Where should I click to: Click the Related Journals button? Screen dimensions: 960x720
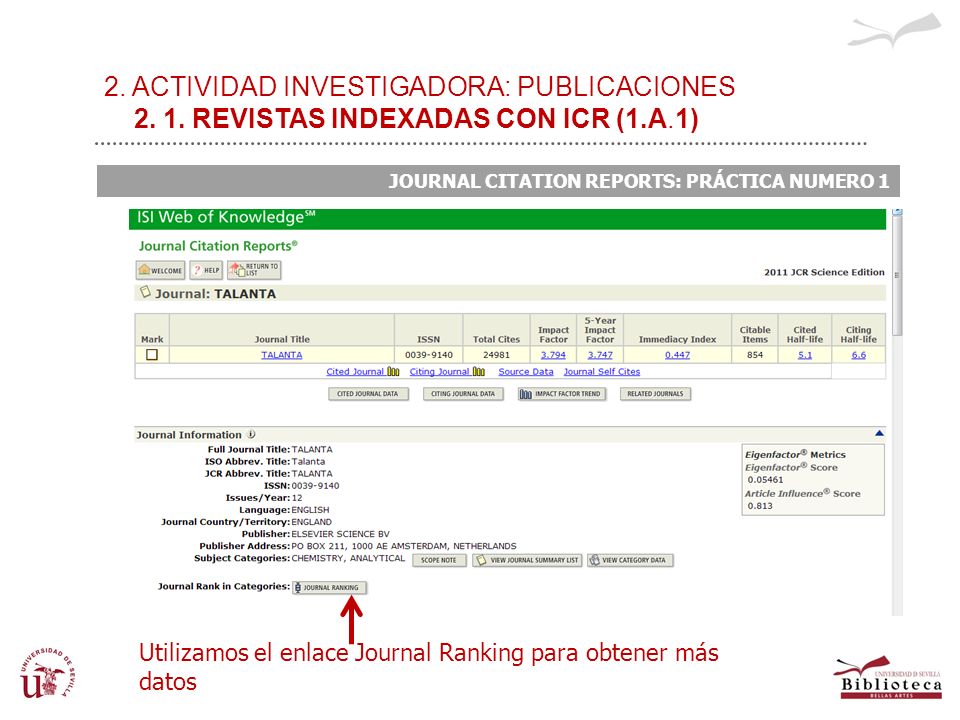click(x=655, y=394)
